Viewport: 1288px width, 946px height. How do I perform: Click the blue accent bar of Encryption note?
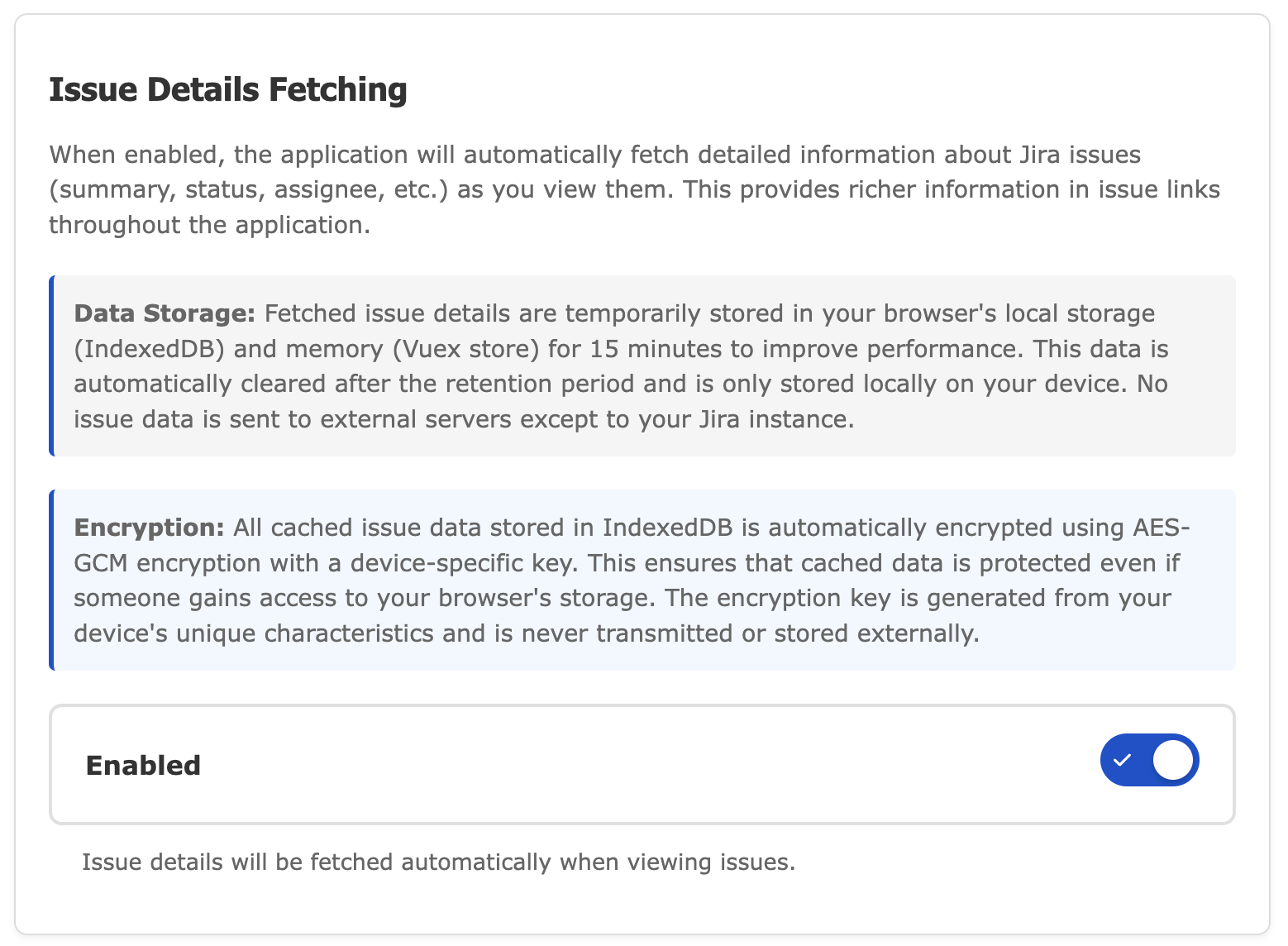52,580
